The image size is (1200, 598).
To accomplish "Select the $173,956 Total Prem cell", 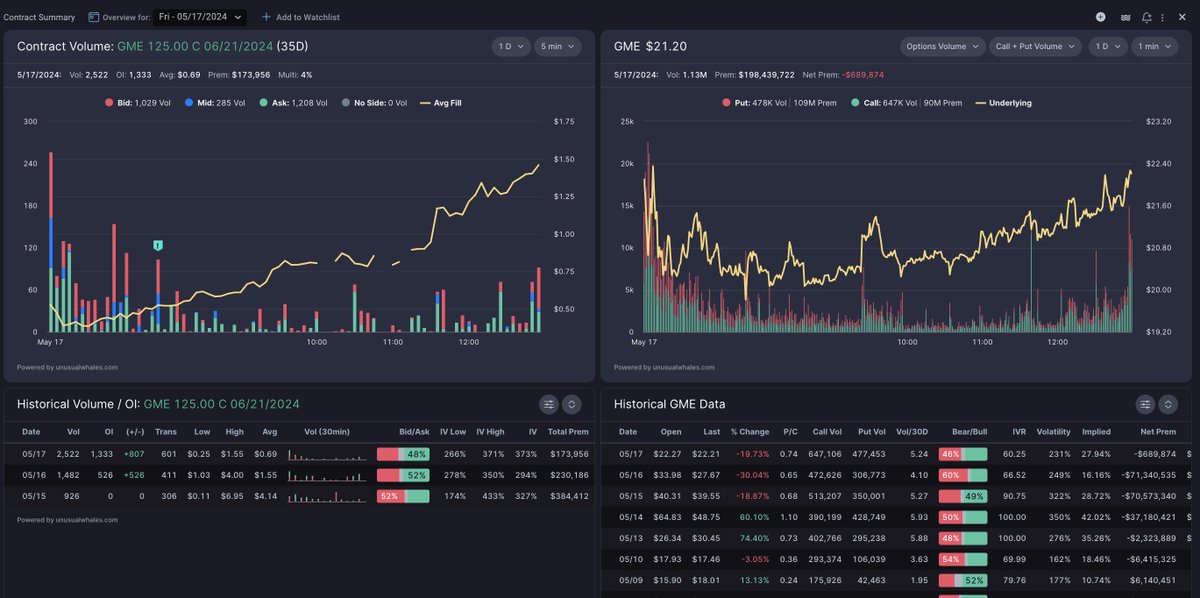I will point(568,454).
